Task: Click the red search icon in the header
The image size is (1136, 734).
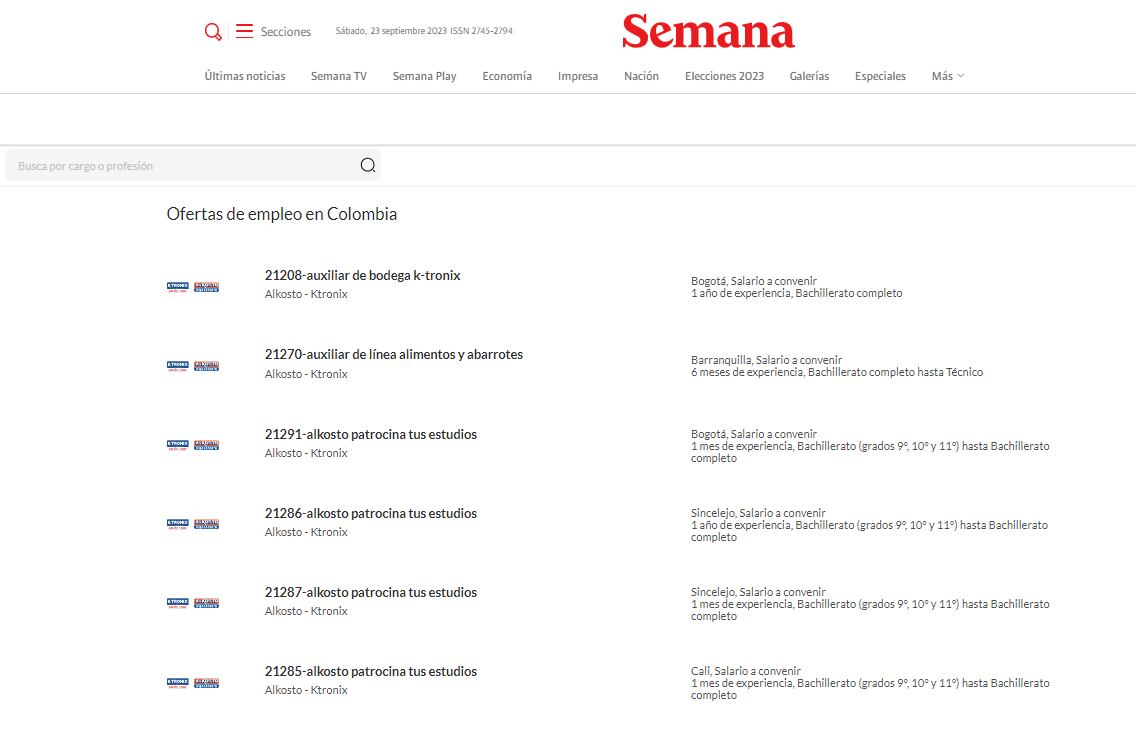Action: [212, 31]
